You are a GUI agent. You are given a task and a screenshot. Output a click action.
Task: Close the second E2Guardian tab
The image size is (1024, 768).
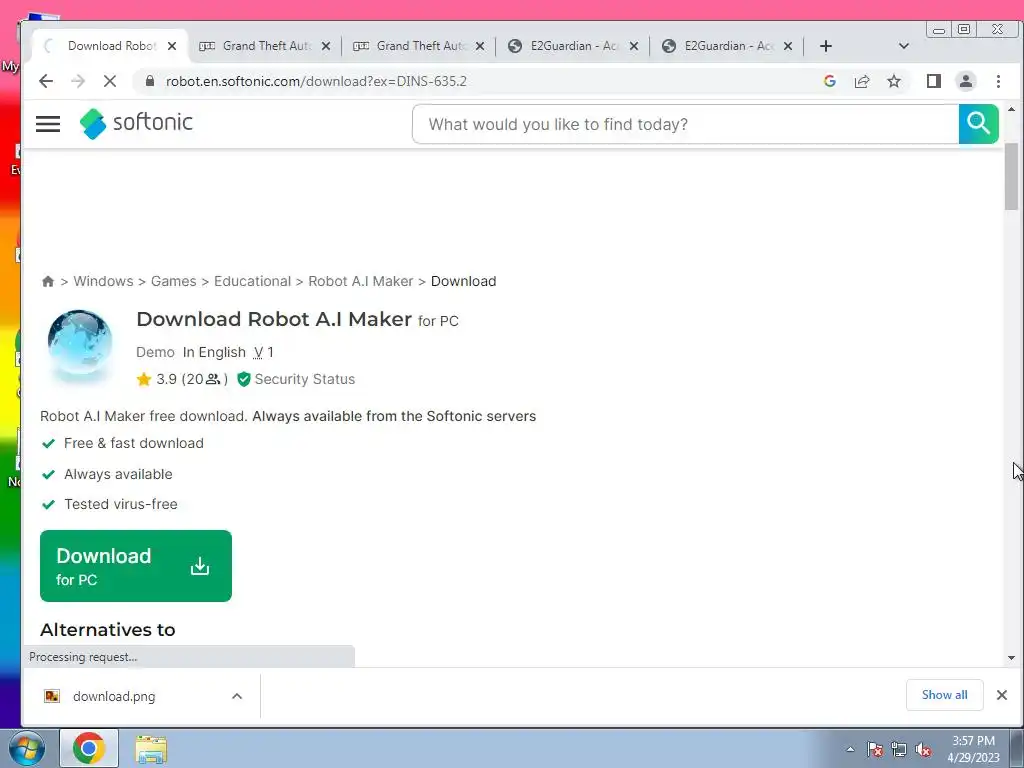click(x=788, y=46)
